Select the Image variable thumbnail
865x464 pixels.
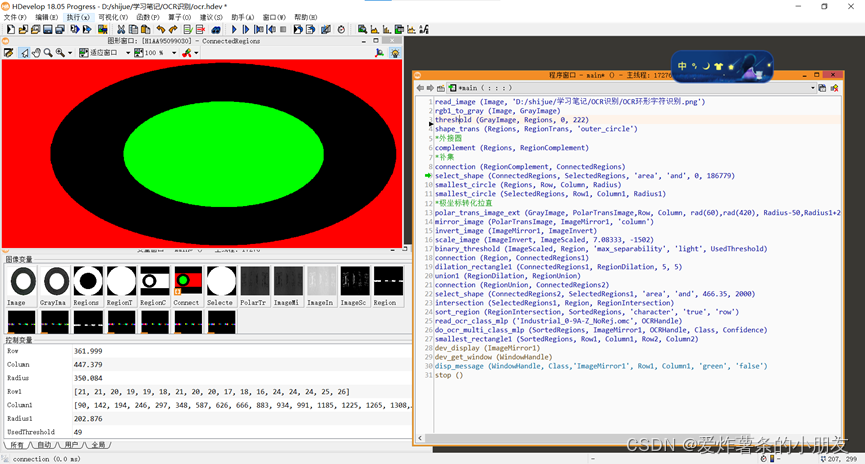point(23,286)
